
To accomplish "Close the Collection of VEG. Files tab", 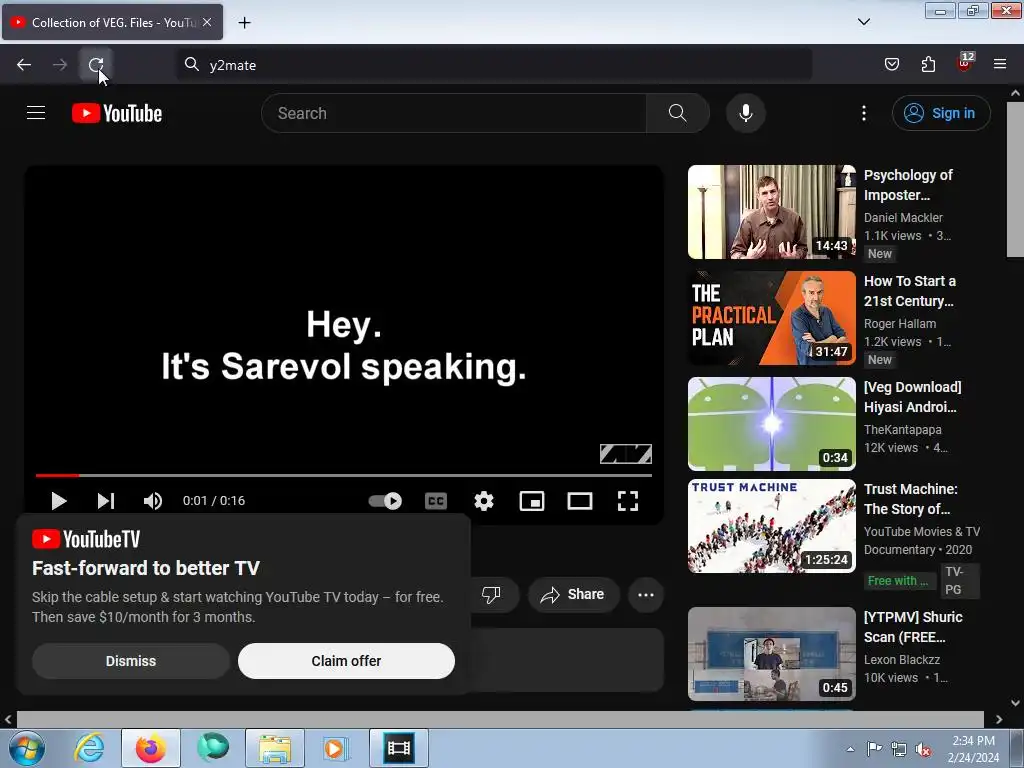I will (x=207, y=22).
